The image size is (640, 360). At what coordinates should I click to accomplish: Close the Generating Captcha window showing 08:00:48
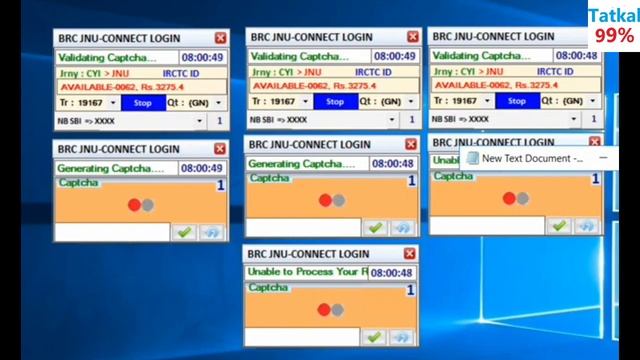411,144
